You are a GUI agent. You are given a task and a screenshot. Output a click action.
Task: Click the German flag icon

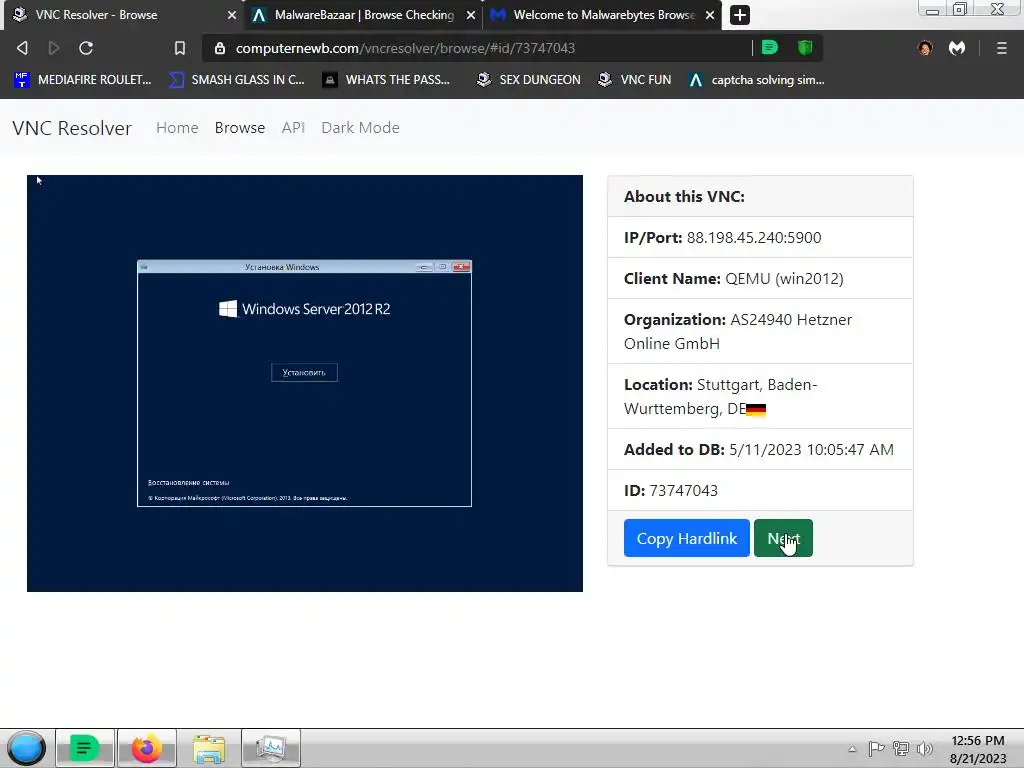[x=756, y=410]
